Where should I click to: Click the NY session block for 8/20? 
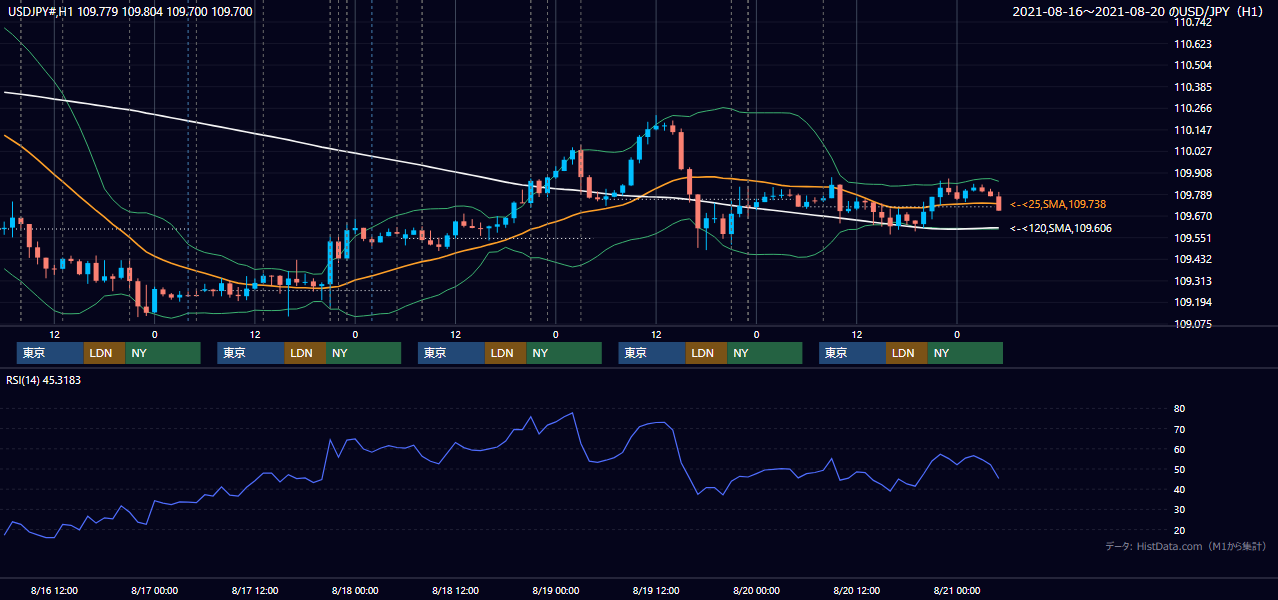click(965, 353)
